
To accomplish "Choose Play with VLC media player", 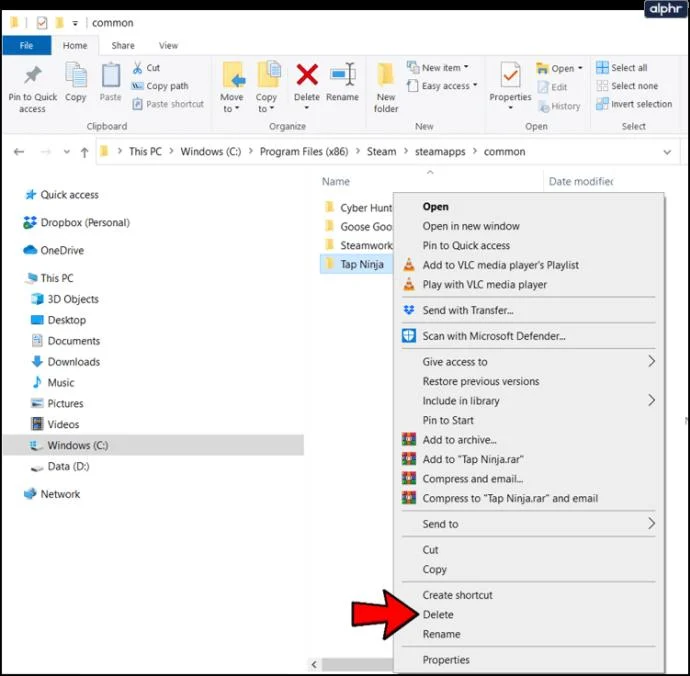I will tap(484, 284).
